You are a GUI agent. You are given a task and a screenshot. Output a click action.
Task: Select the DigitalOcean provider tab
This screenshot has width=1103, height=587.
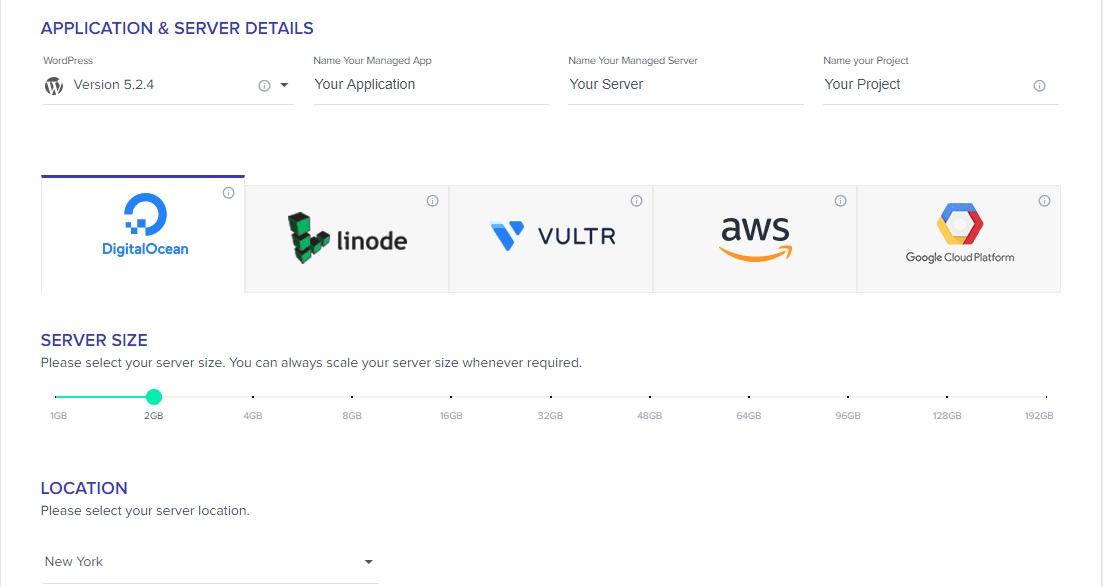[143, 234]
